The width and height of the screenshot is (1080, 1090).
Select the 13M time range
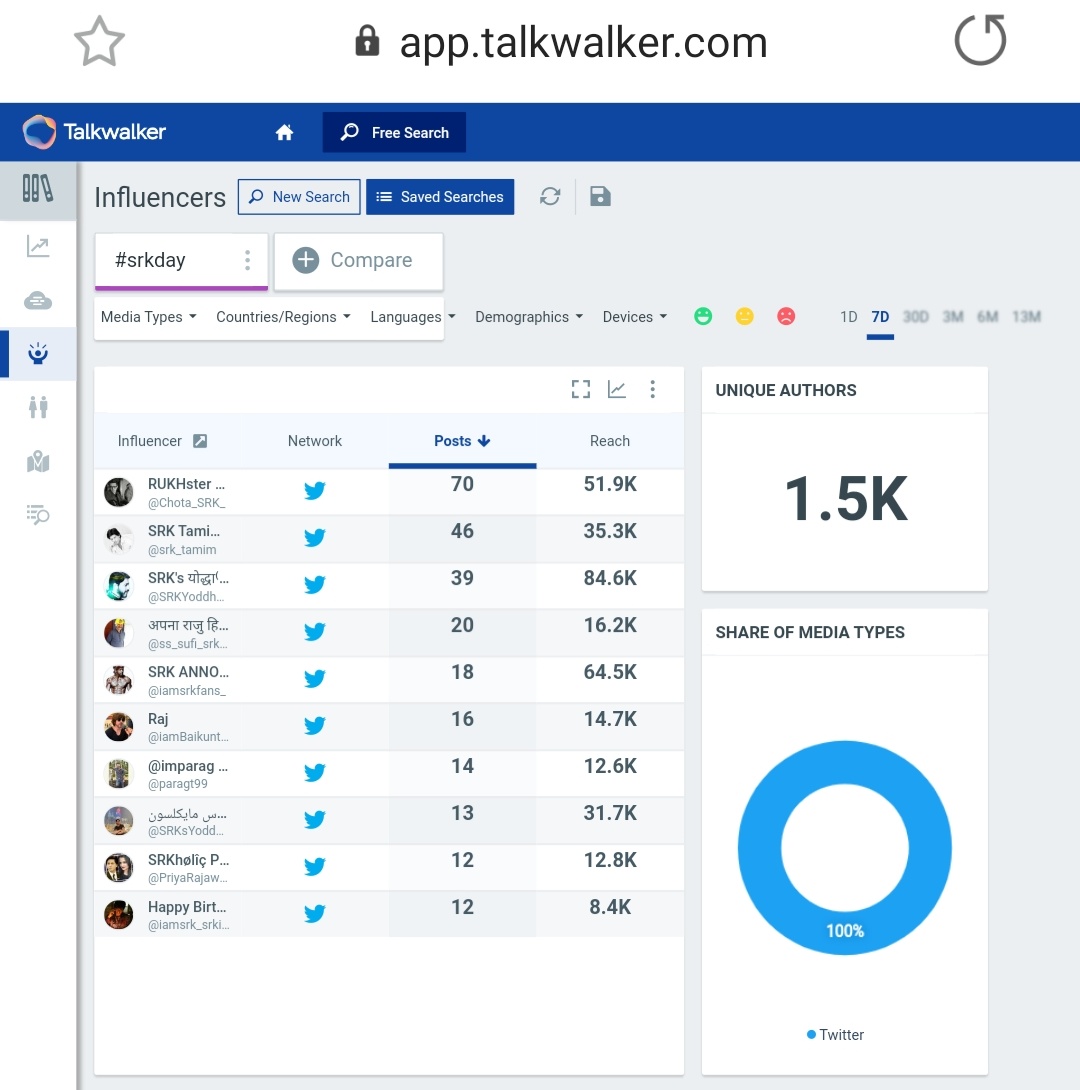1026,317
